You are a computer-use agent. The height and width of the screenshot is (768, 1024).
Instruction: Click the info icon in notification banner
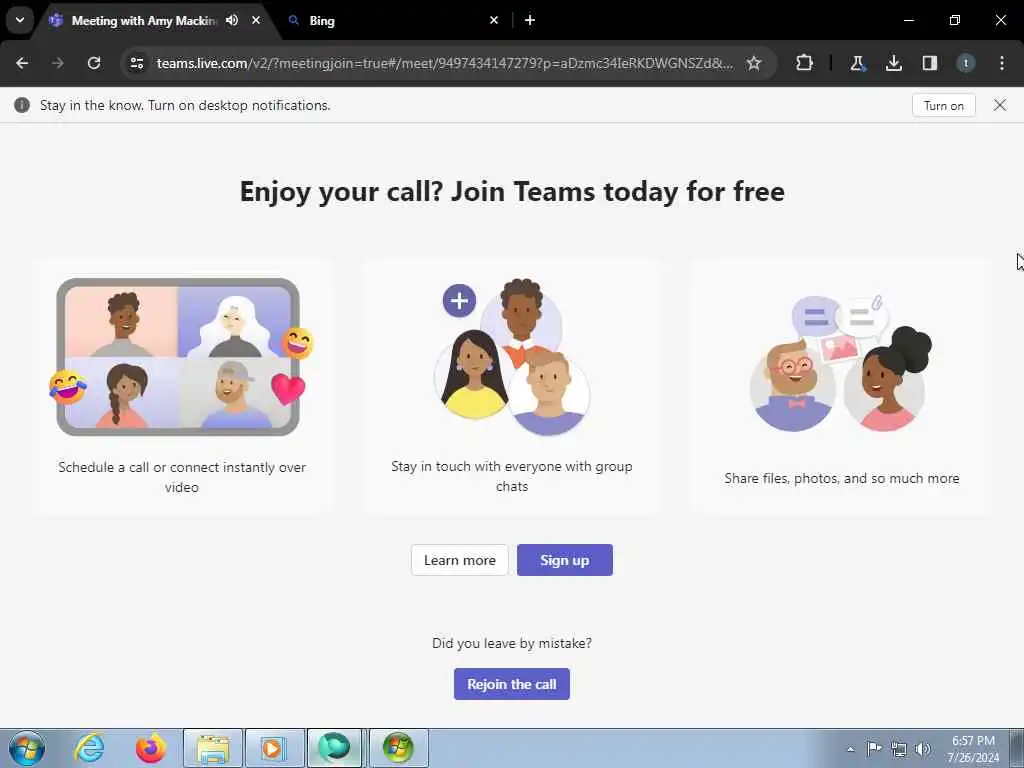tap(22, 105)
